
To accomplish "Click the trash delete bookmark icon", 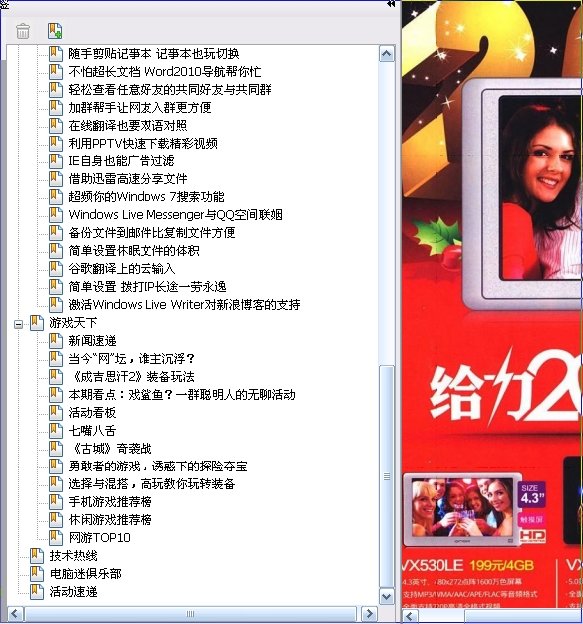I will (23, 31).
